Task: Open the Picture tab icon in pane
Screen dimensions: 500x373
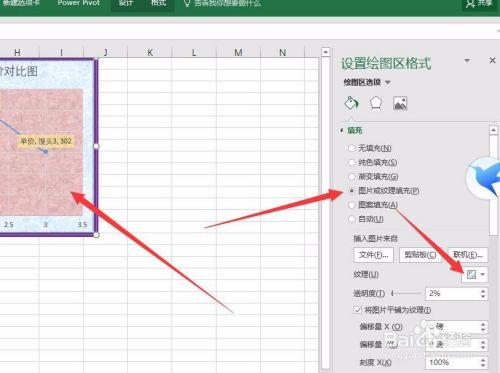Action: point(400,103)
